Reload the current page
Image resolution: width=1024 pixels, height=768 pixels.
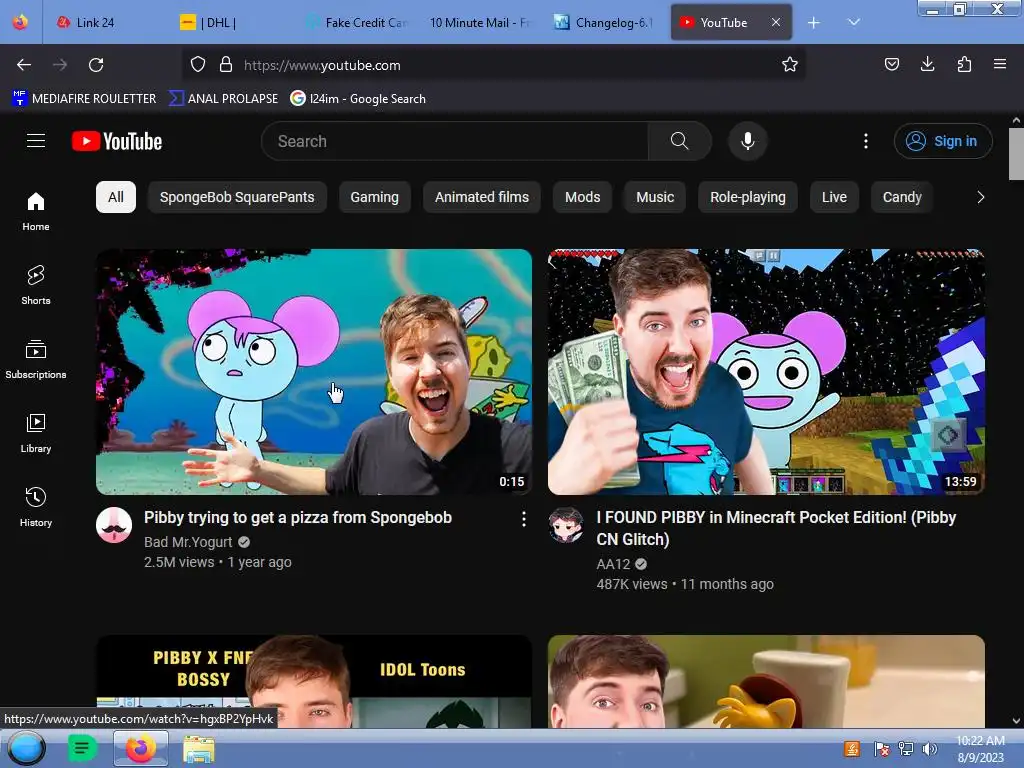click(96, 65)
